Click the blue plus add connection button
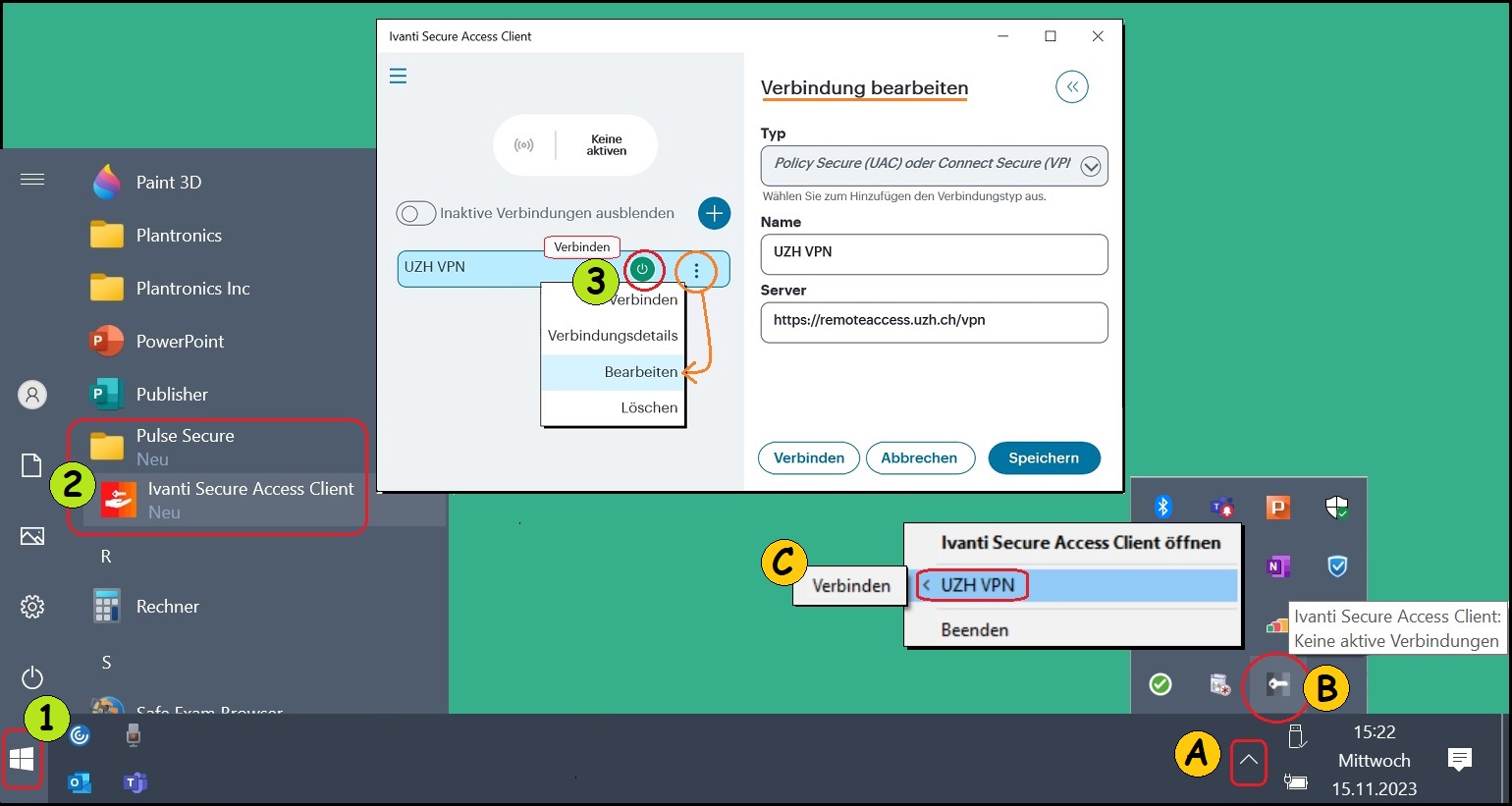Screen dimensions: 1512x806 pyautogui.click(x=714, y=212)
